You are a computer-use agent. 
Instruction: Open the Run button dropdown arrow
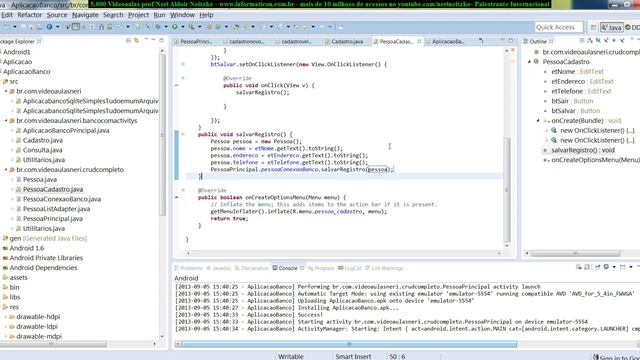182,27
